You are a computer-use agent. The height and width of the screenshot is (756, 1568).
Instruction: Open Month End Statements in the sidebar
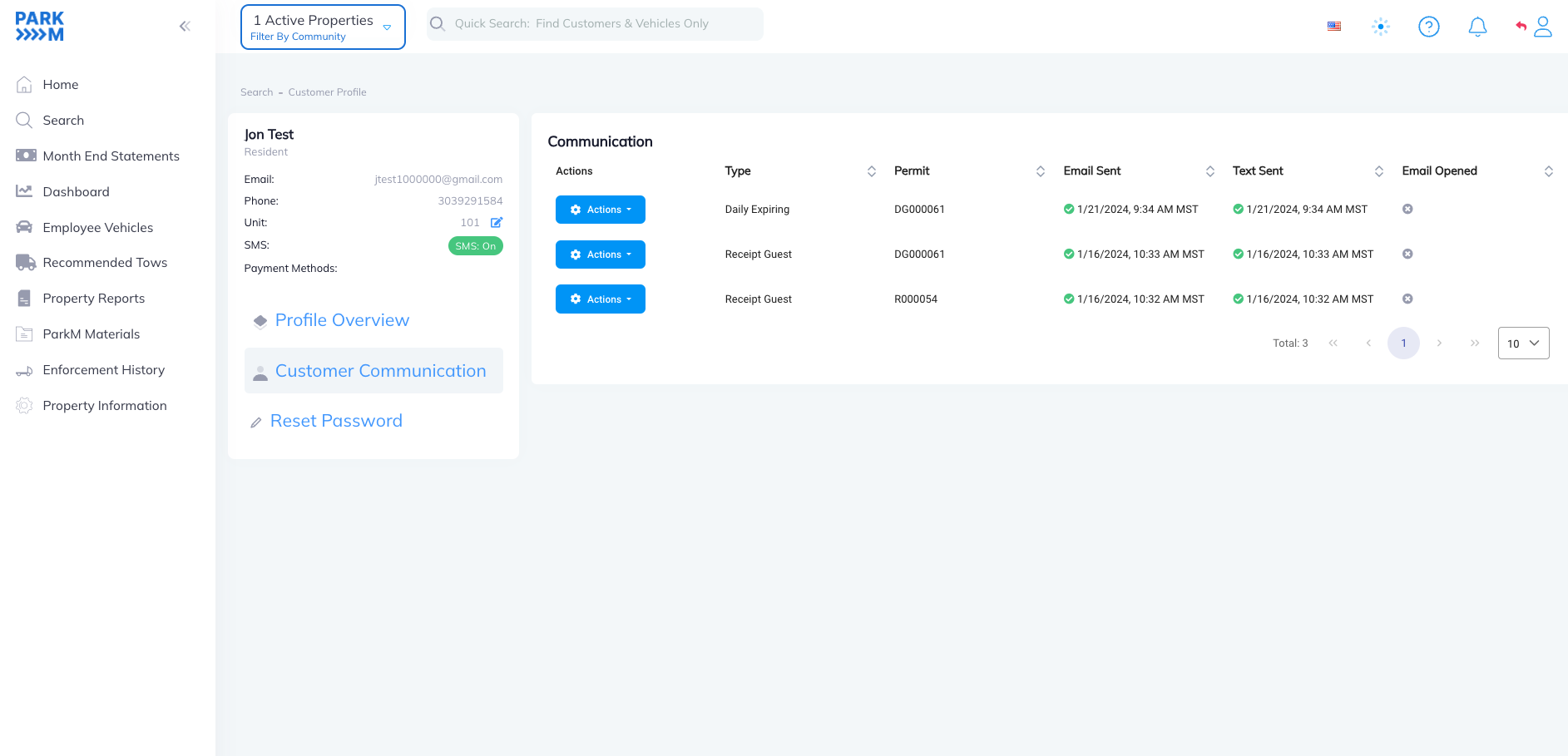pos(111,156)
